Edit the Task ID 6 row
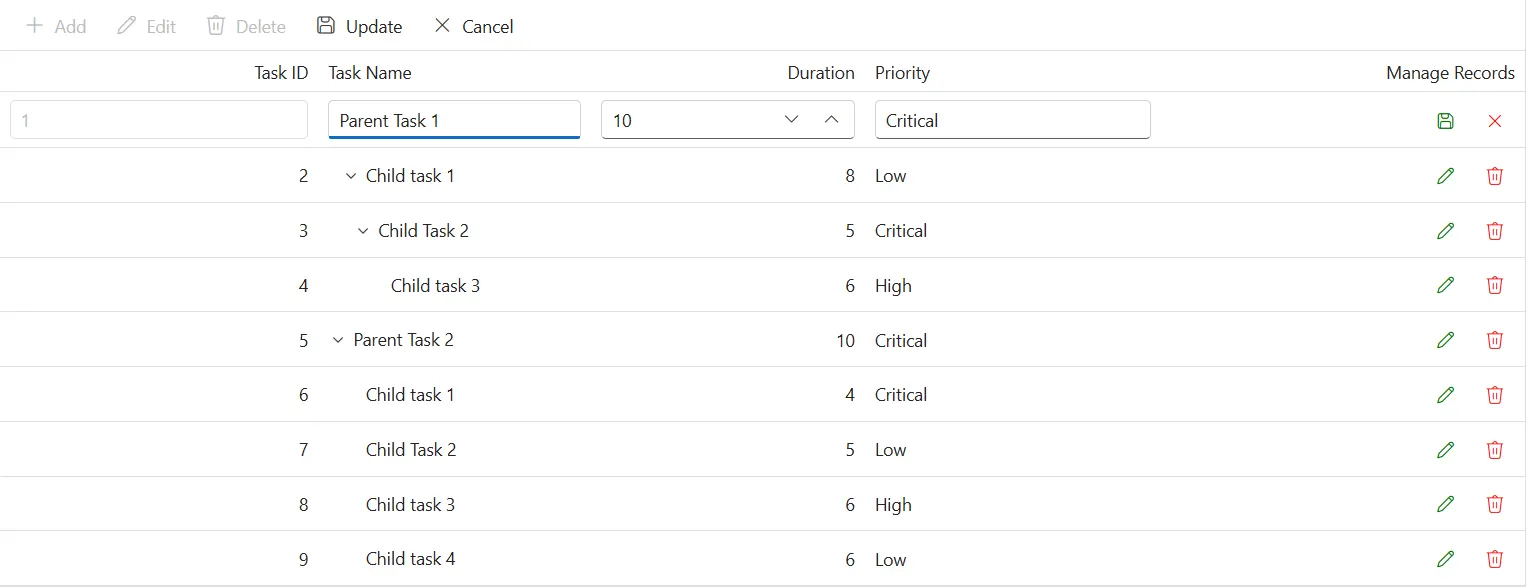Screen dimensions: 1528x587 tap(1445, 395)
